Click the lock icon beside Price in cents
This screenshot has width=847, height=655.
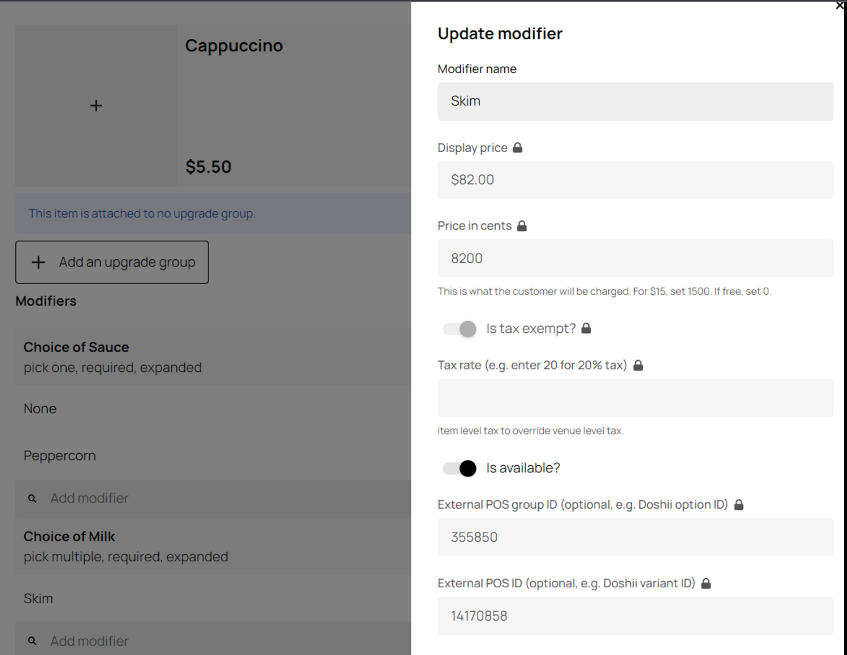click(x=522, y=225)
